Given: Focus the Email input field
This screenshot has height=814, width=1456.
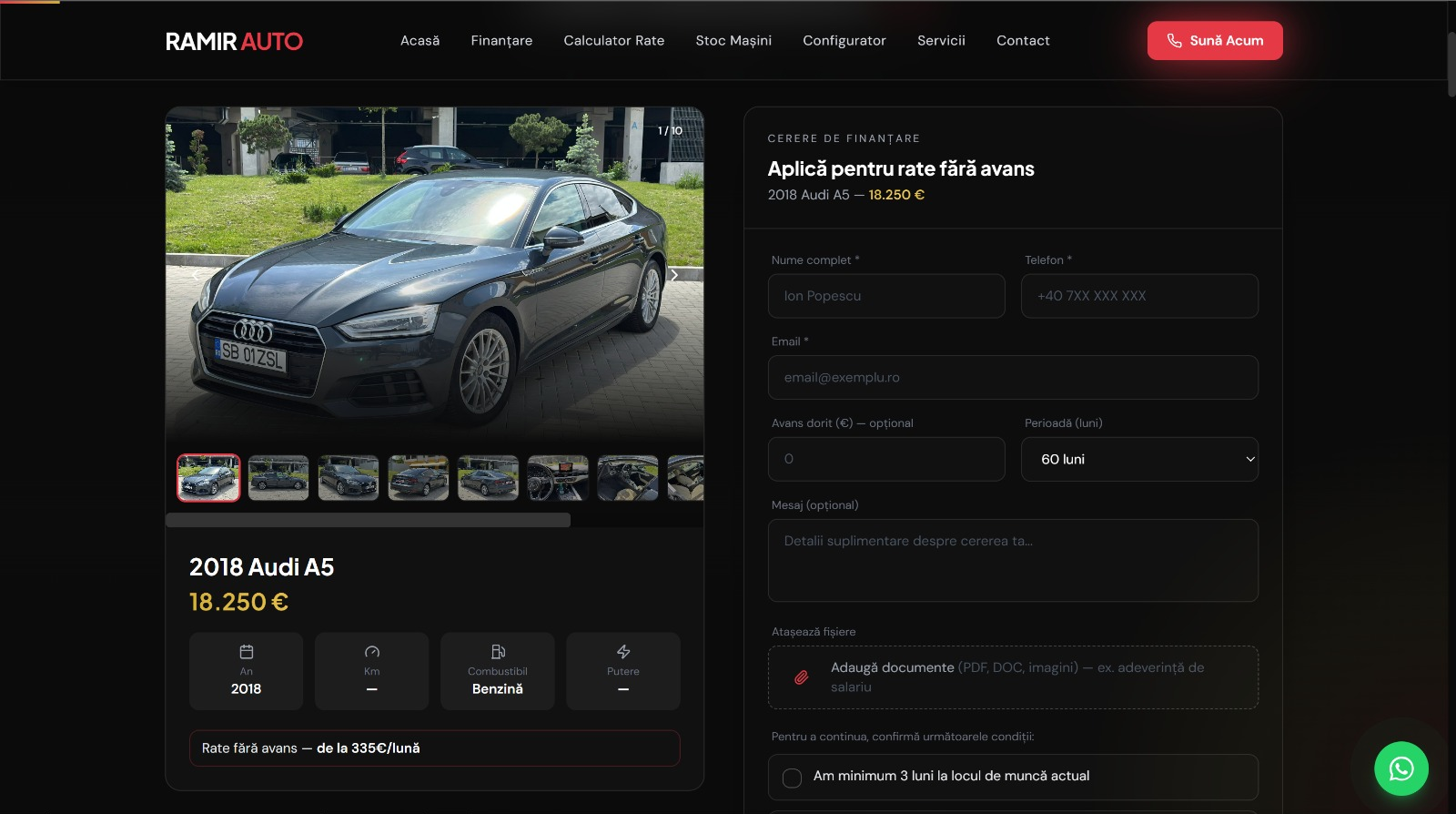Looking at the screenshot, I should (x=1013, y=377).
